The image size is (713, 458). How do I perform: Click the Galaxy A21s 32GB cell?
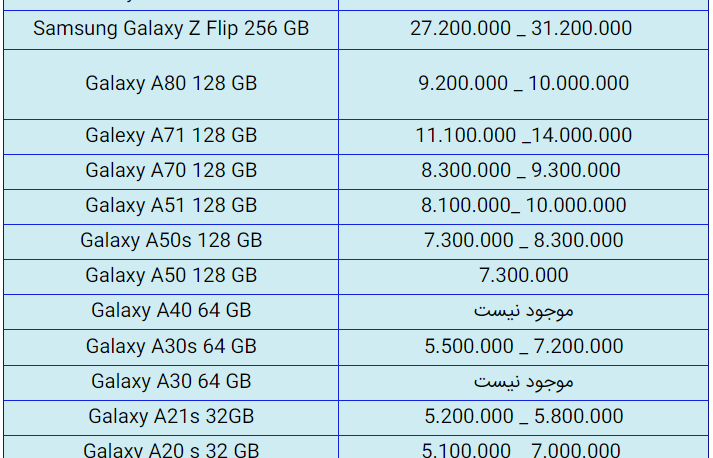click(171, 418)
